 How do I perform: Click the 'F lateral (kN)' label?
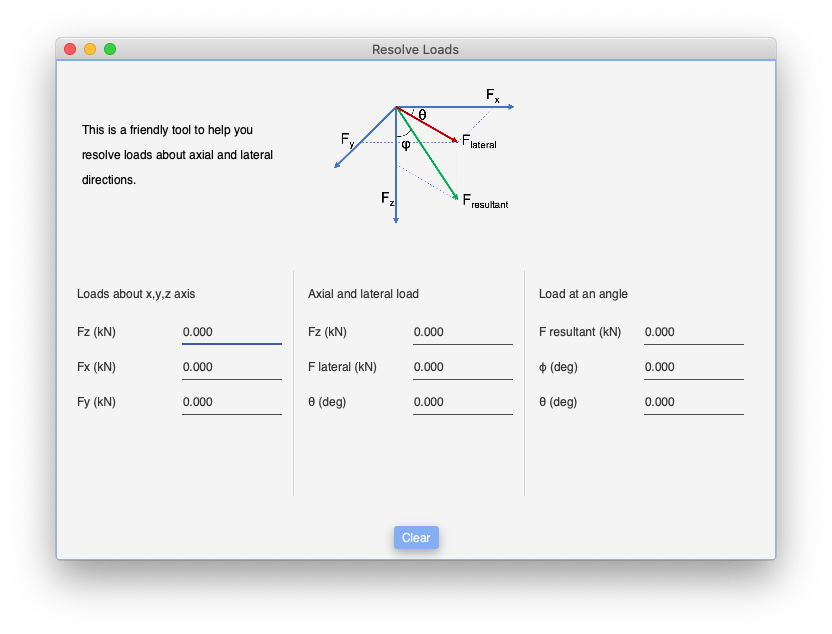pos(342,367)
